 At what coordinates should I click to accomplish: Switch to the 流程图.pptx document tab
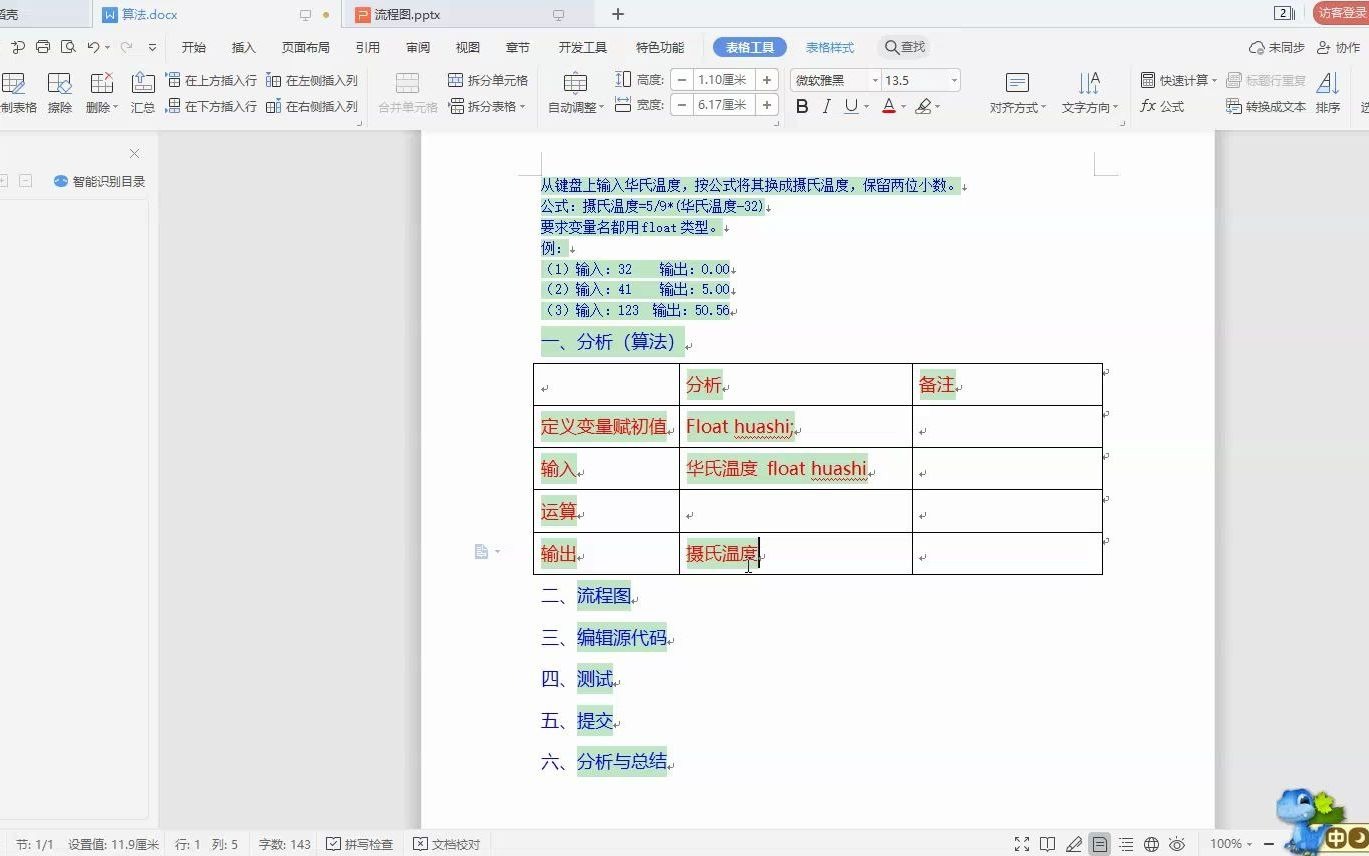pos(407,15)
